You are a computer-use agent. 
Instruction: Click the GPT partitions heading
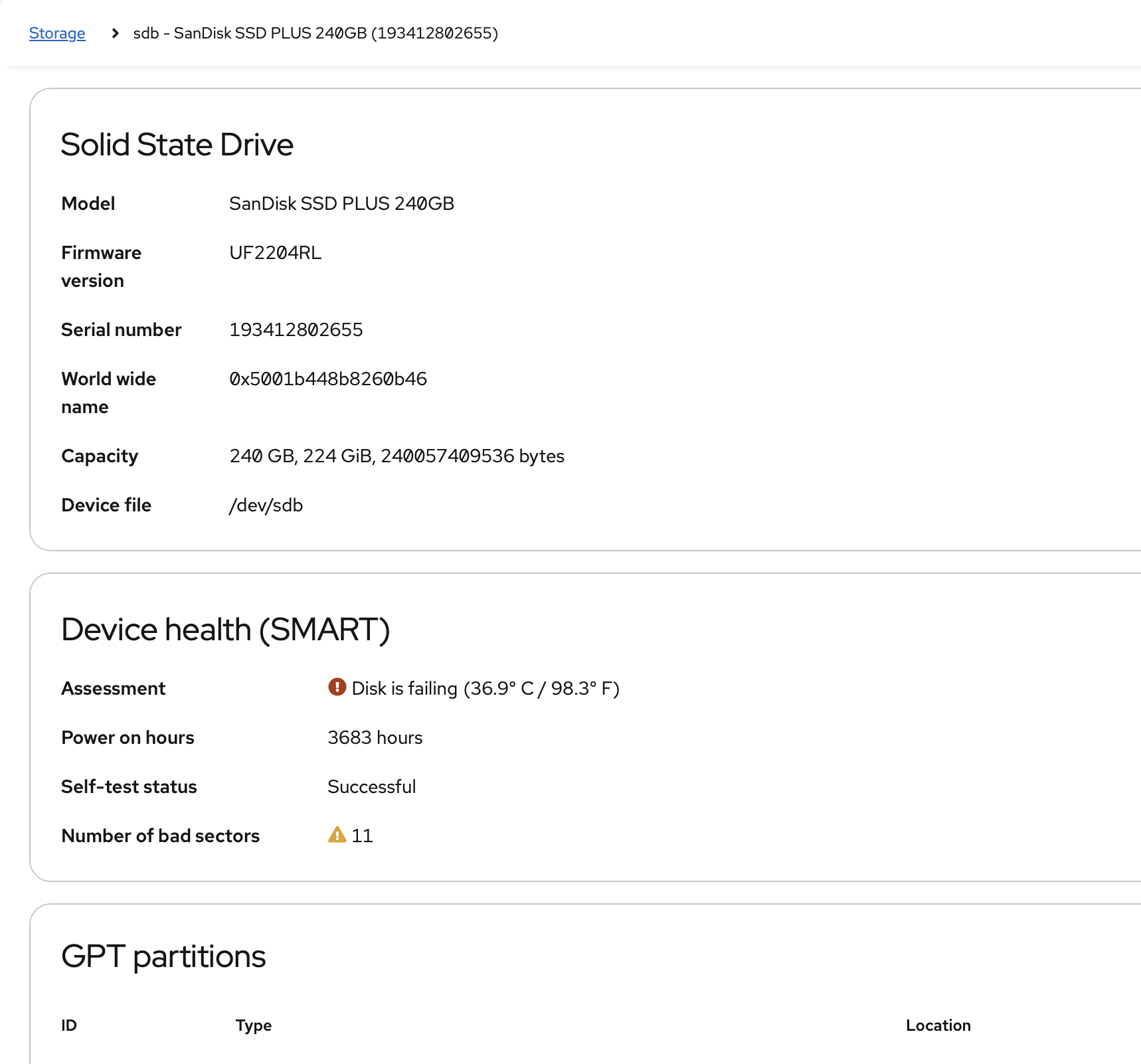(x=163, y=956)
